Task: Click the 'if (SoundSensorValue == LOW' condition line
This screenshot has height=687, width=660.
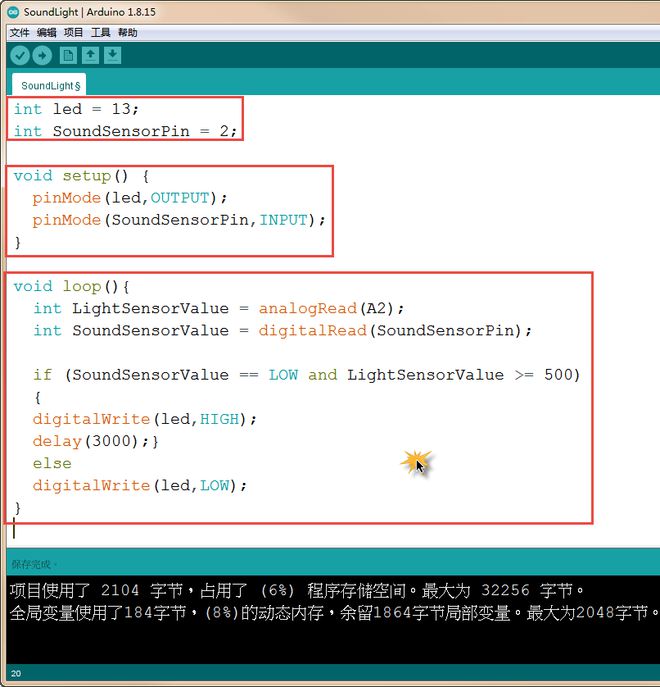Action: (306, 375)
